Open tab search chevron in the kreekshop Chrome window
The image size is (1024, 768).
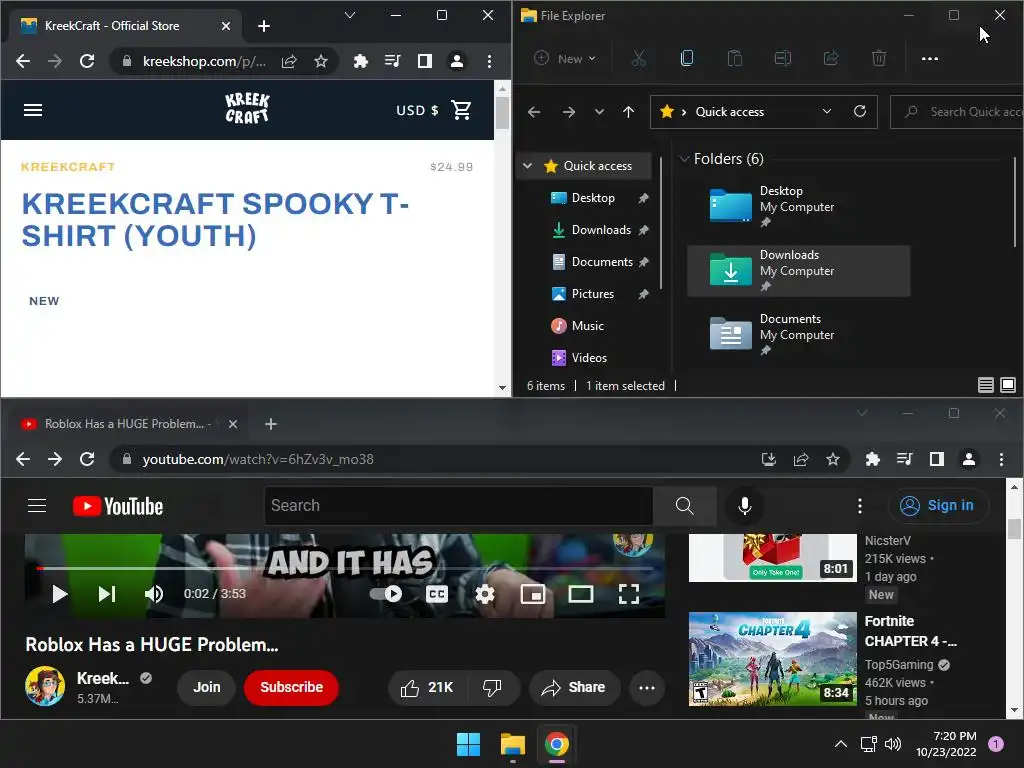tap(350, 15)
